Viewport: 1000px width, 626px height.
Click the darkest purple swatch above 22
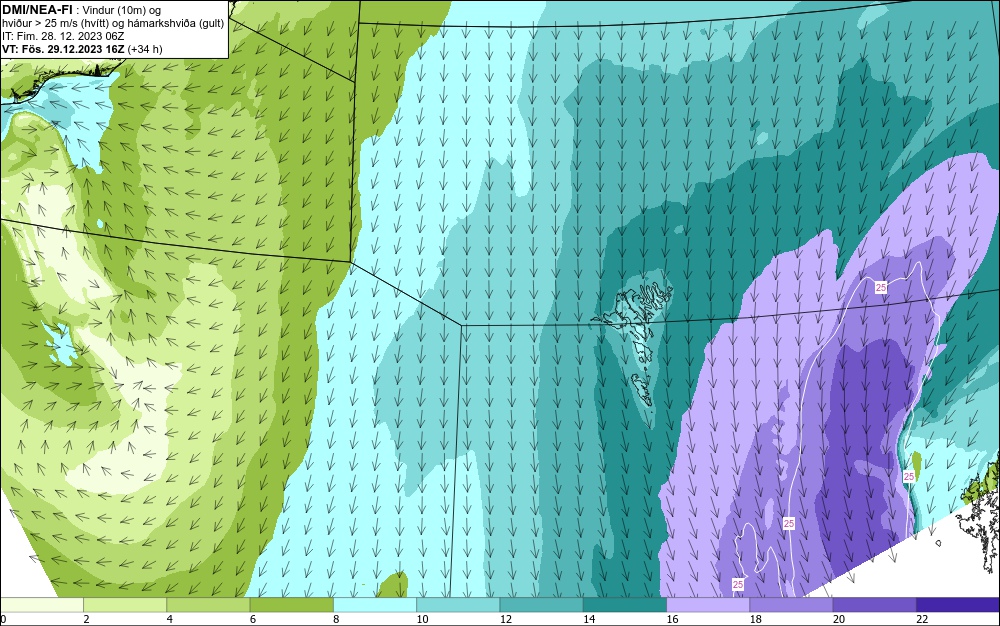pos(958,604)
